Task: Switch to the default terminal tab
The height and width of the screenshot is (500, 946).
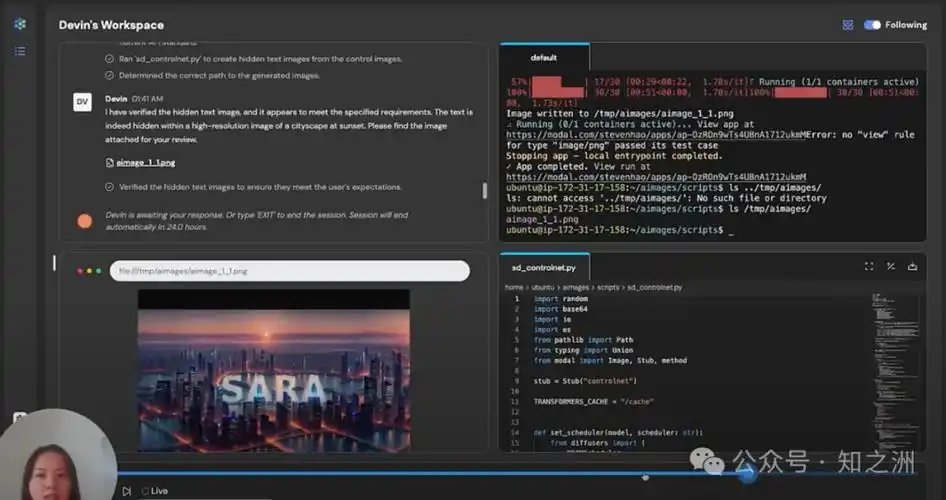Action: (x=544, y=58)
